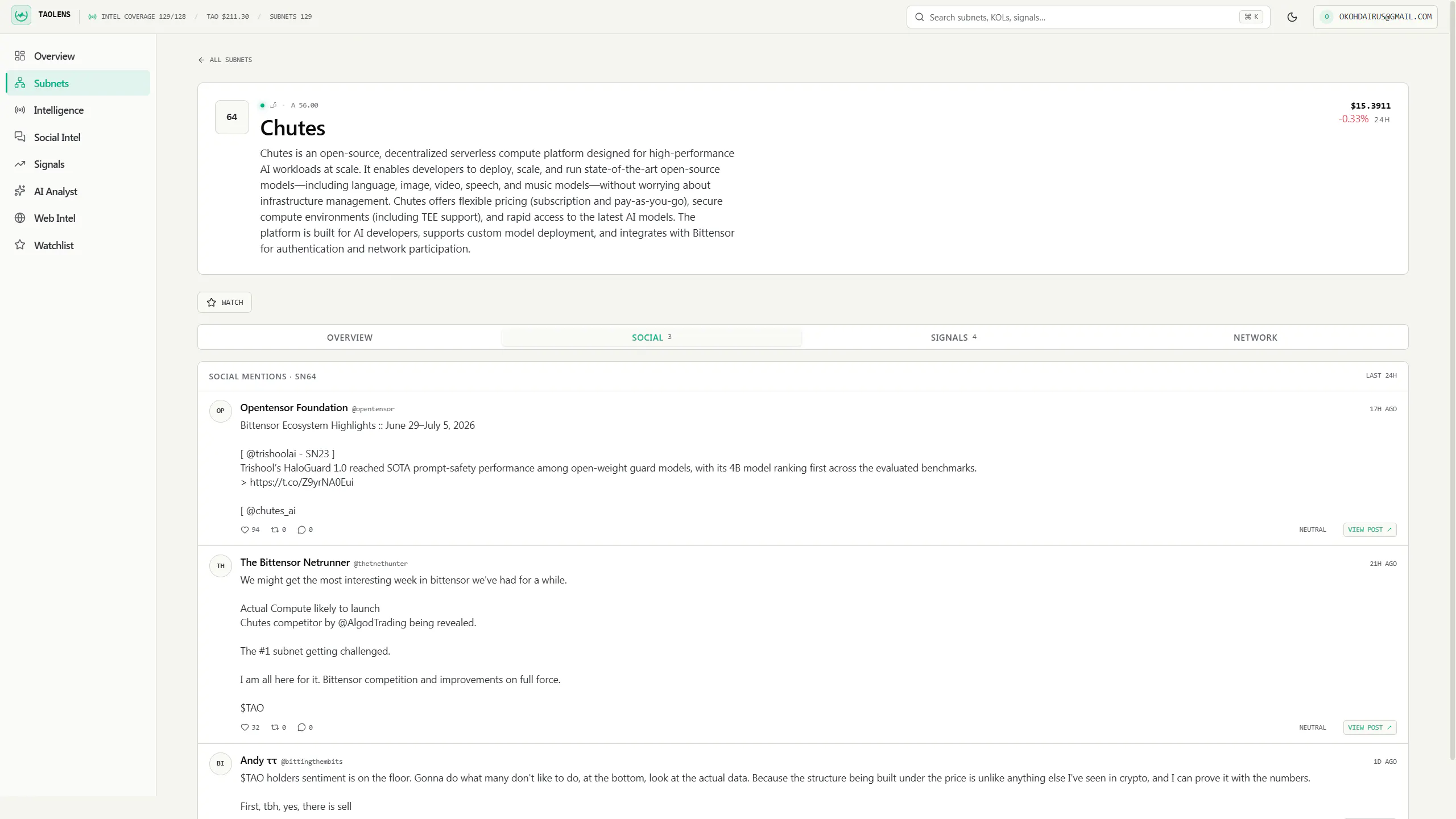This screenshot has height=819, width=1456.
Task: Select the Social tab
Action: point(652,337)
